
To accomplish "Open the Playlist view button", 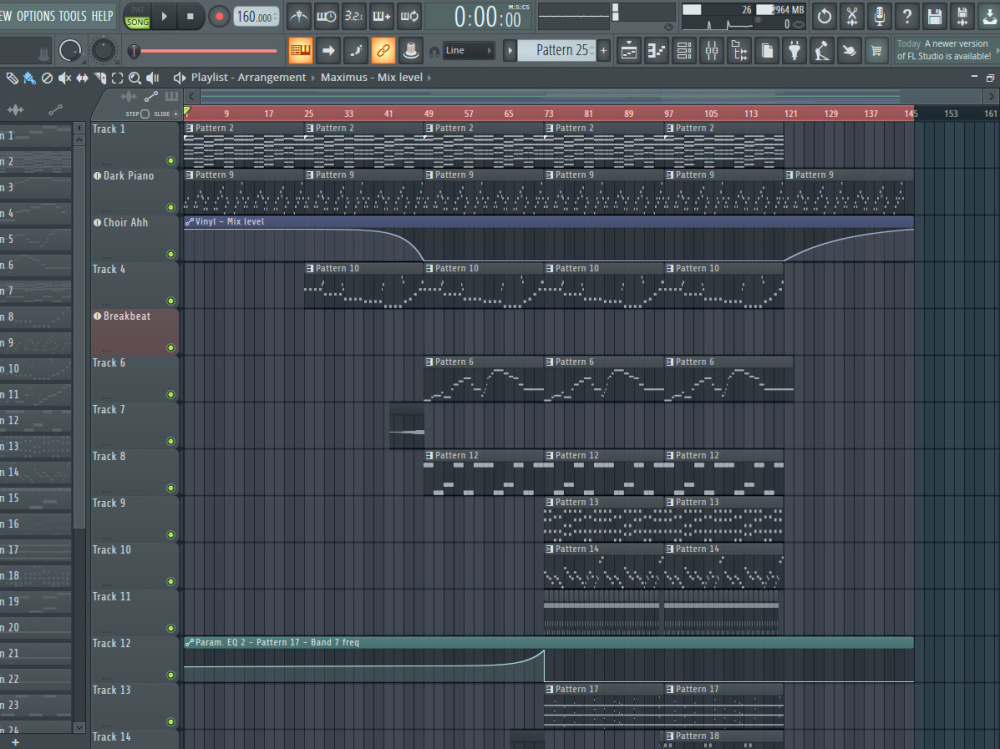I will pos(629,50).
